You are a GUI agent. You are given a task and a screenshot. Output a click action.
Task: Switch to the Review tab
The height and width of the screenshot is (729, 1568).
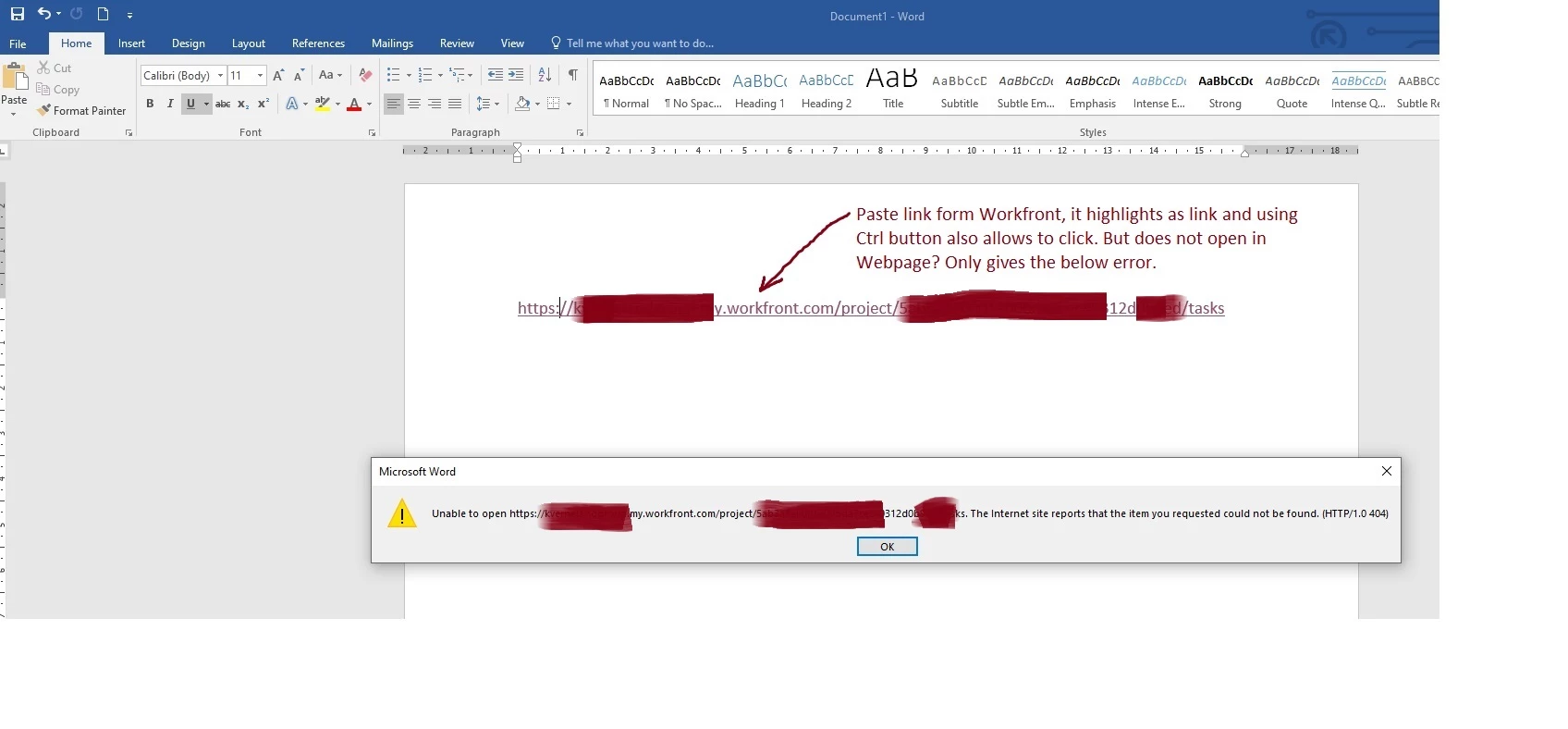(x=457, y=43)
